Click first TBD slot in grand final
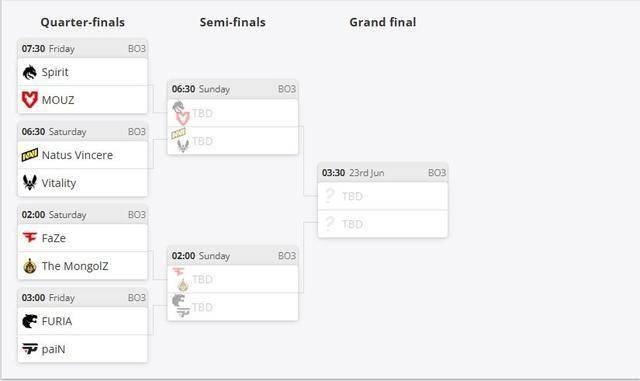This screenshot has width=640, height=381. coord(383,196)
